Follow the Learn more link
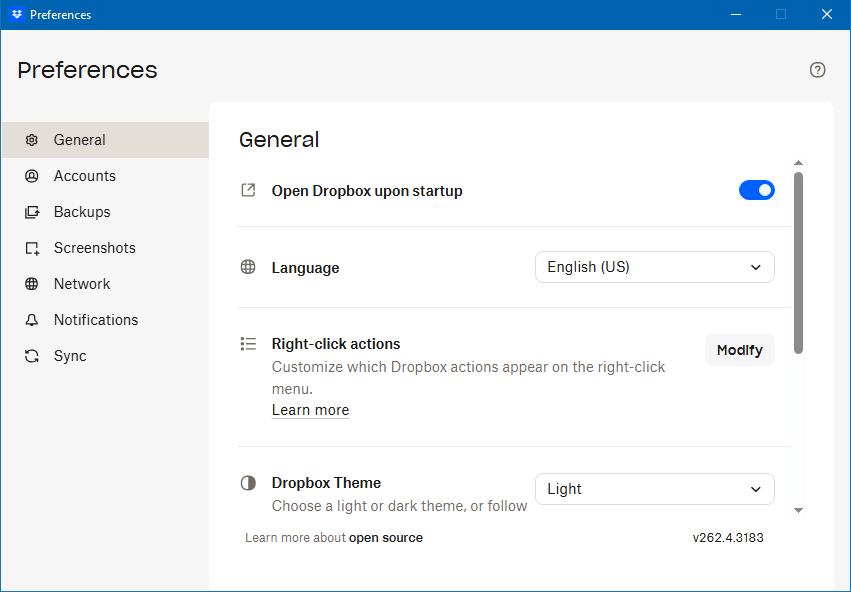This screenshot has height=592, width=851. click(310, 410)
